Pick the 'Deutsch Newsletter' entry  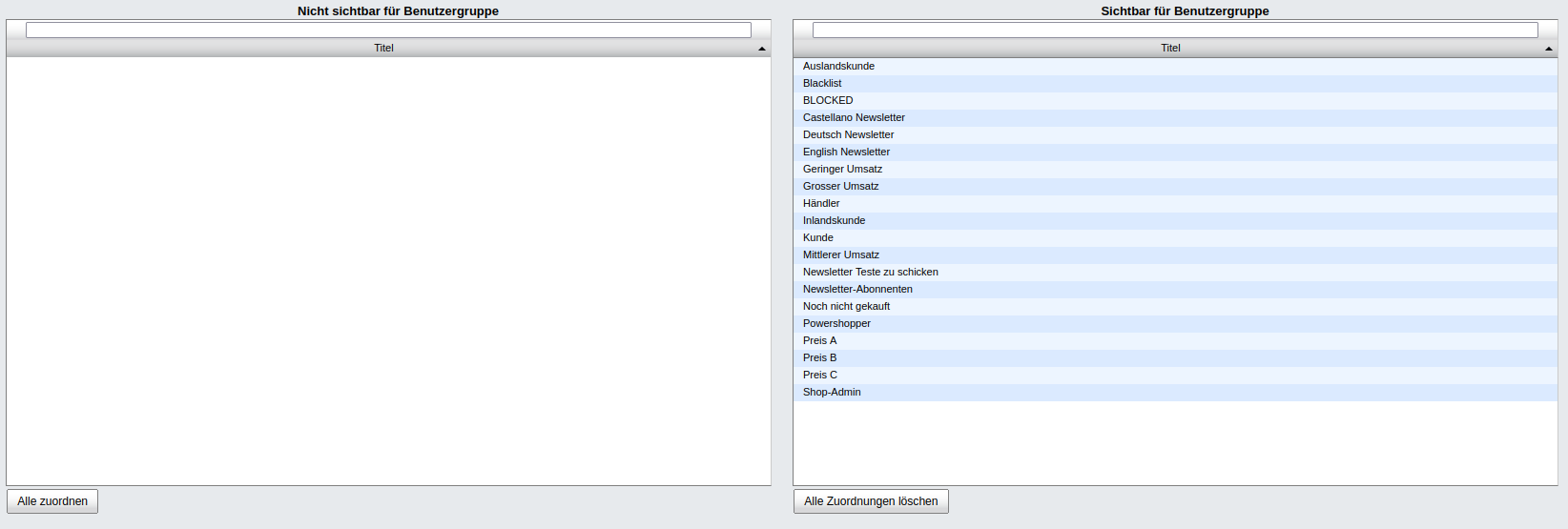click(848, 134)
